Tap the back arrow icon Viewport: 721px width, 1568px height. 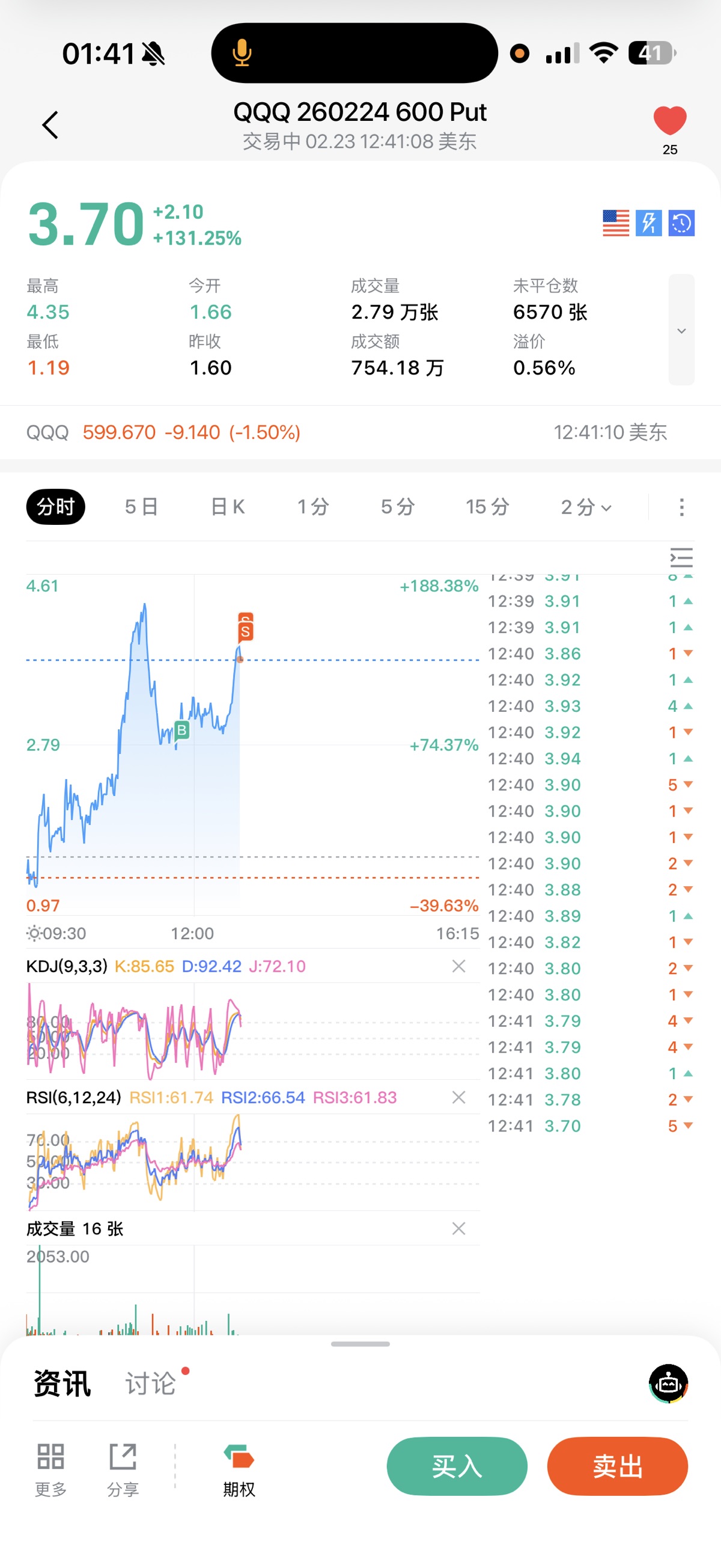(x=50, y=126)
